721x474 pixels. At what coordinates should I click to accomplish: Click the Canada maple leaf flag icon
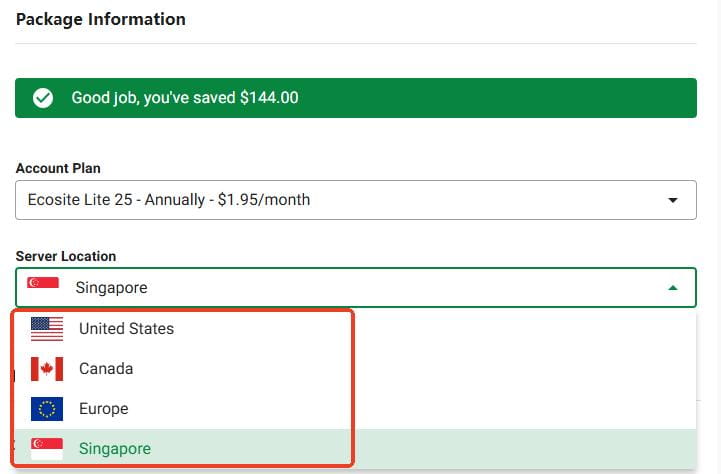coord(47,369)
